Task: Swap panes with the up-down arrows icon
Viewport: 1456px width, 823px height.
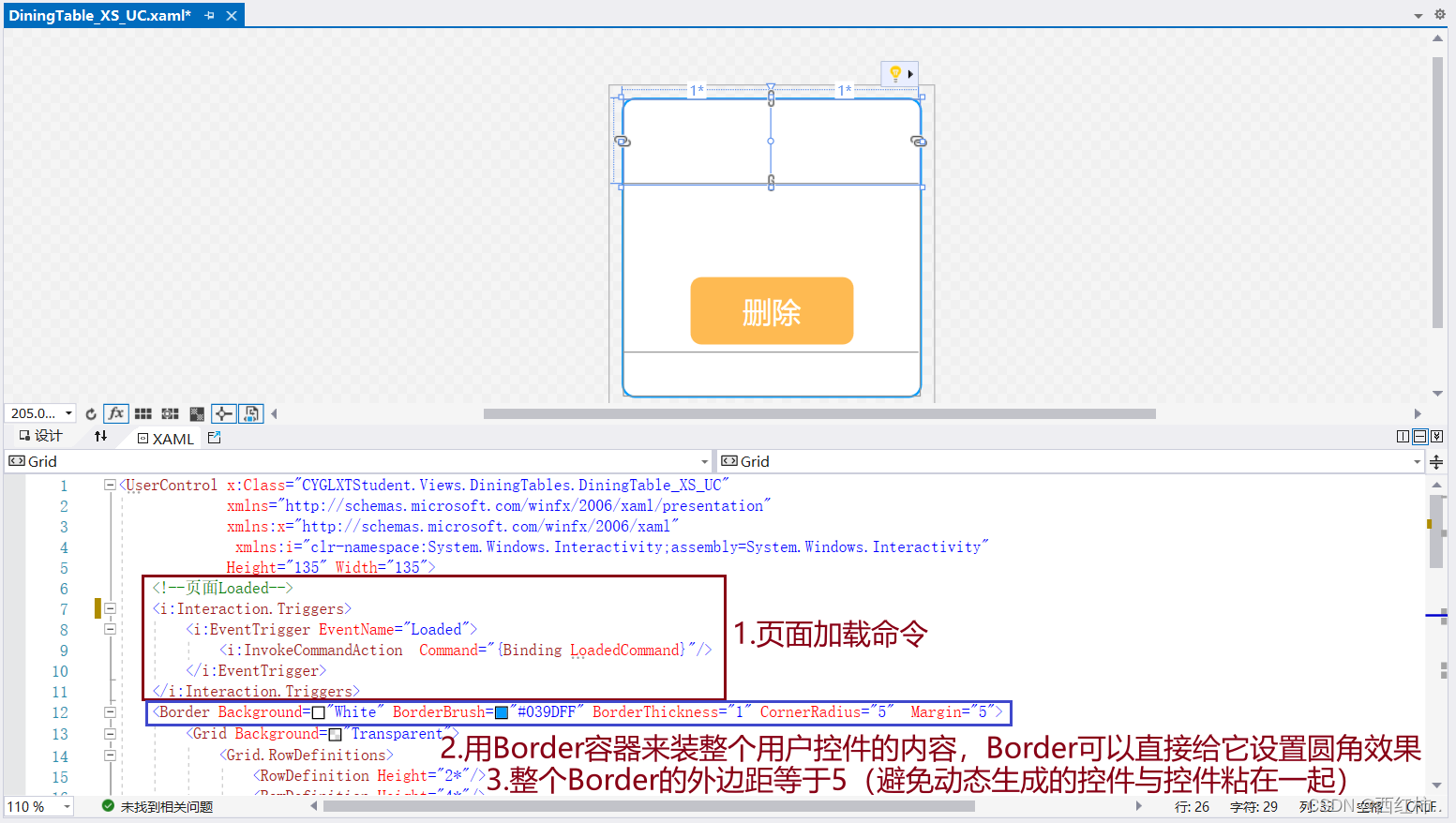Action: tap(100, 436)
